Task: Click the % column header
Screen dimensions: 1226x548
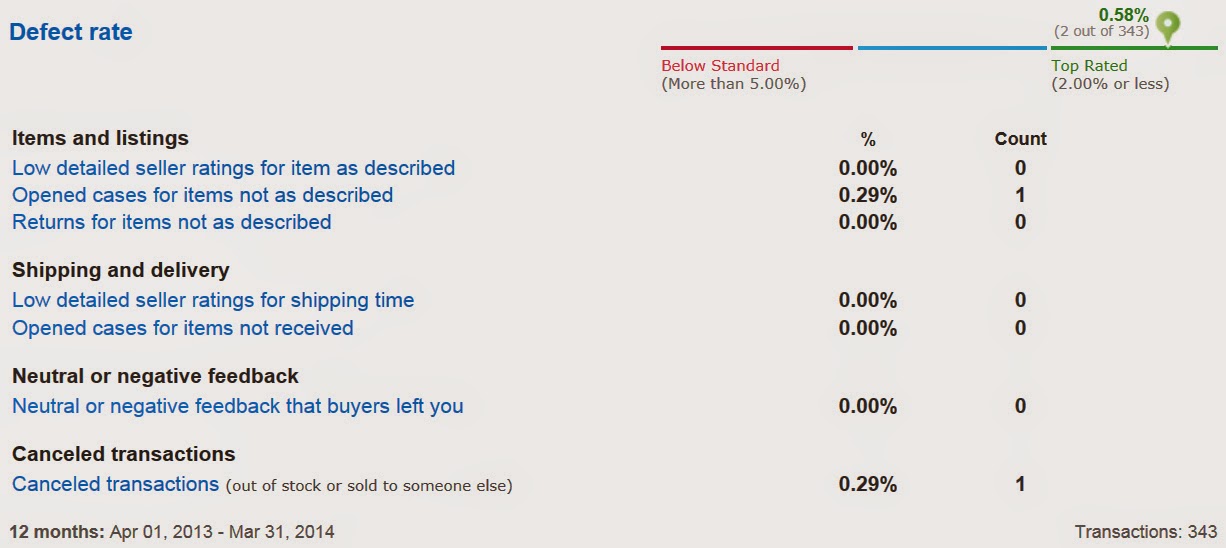Action: point(867,140)
